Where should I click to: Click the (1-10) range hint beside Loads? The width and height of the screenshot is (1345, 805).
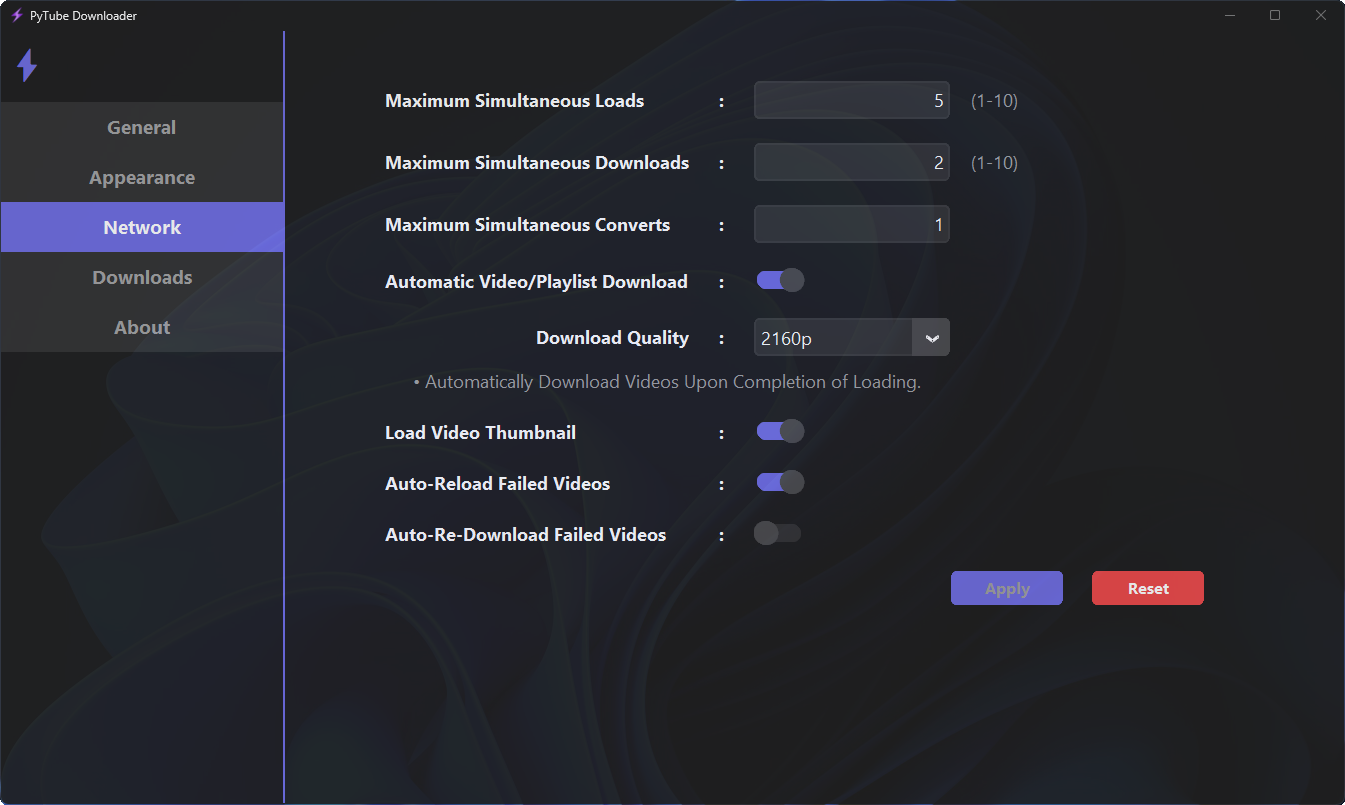pyautogui.click(x=994, y=101)
